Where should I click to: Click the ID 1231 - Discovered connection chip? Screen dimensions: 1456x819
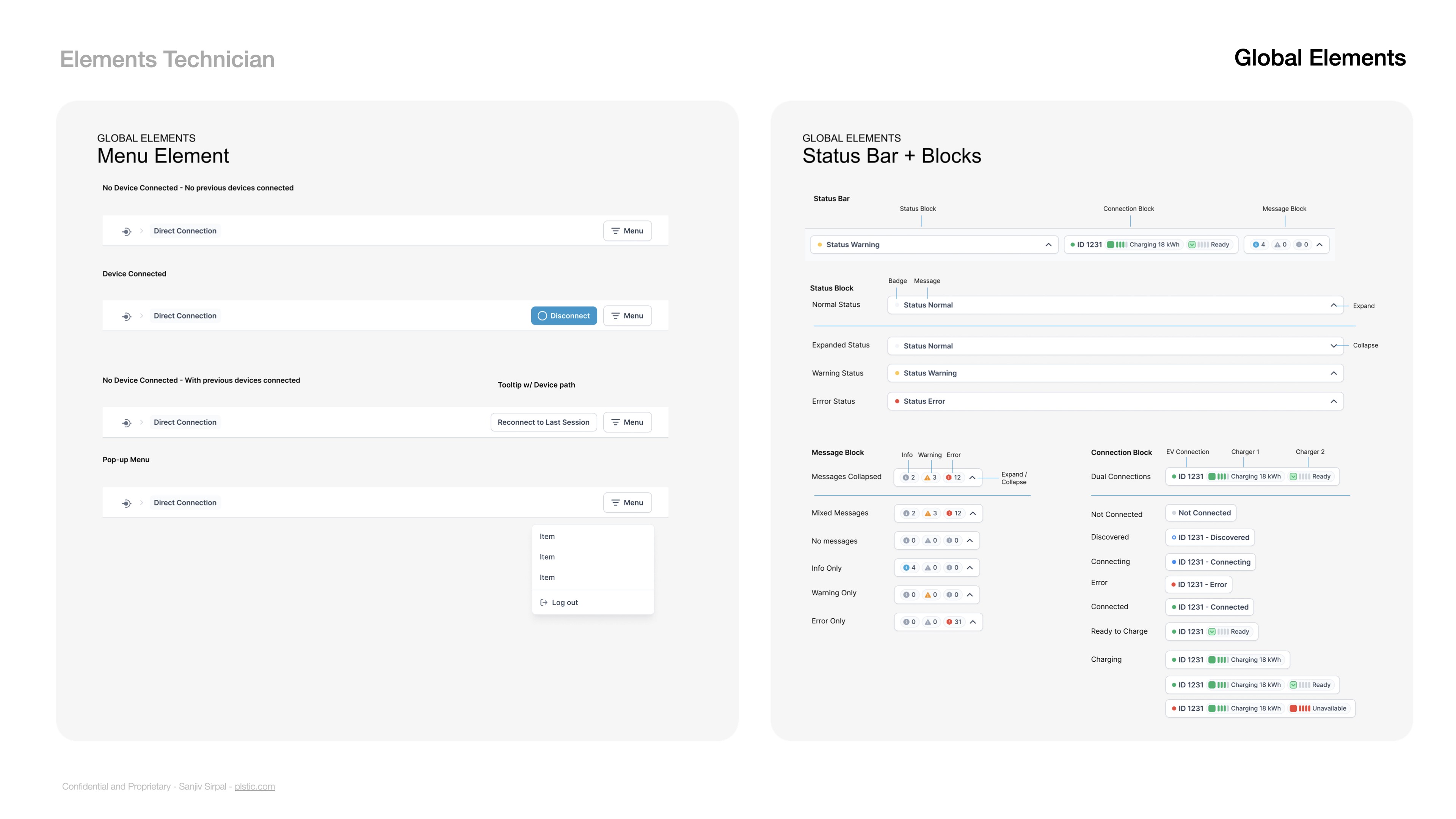[1210, 538]
